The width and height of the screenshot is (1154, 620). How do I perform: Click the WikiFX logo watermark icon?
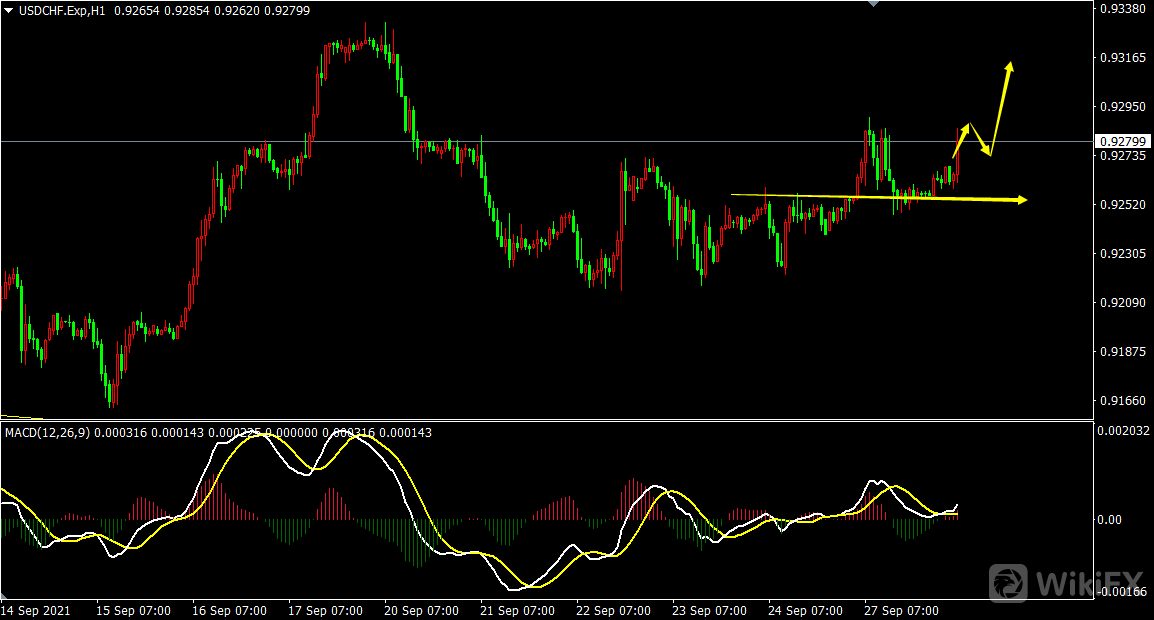coord(1009,582)
